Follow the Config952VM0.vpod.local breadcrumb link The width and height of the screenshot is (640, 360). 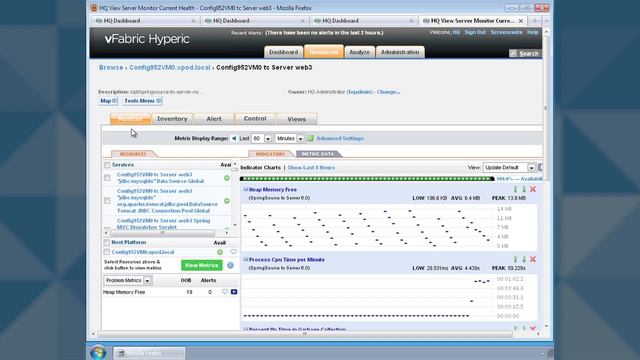pyautogui.click(x=170, y=68)
